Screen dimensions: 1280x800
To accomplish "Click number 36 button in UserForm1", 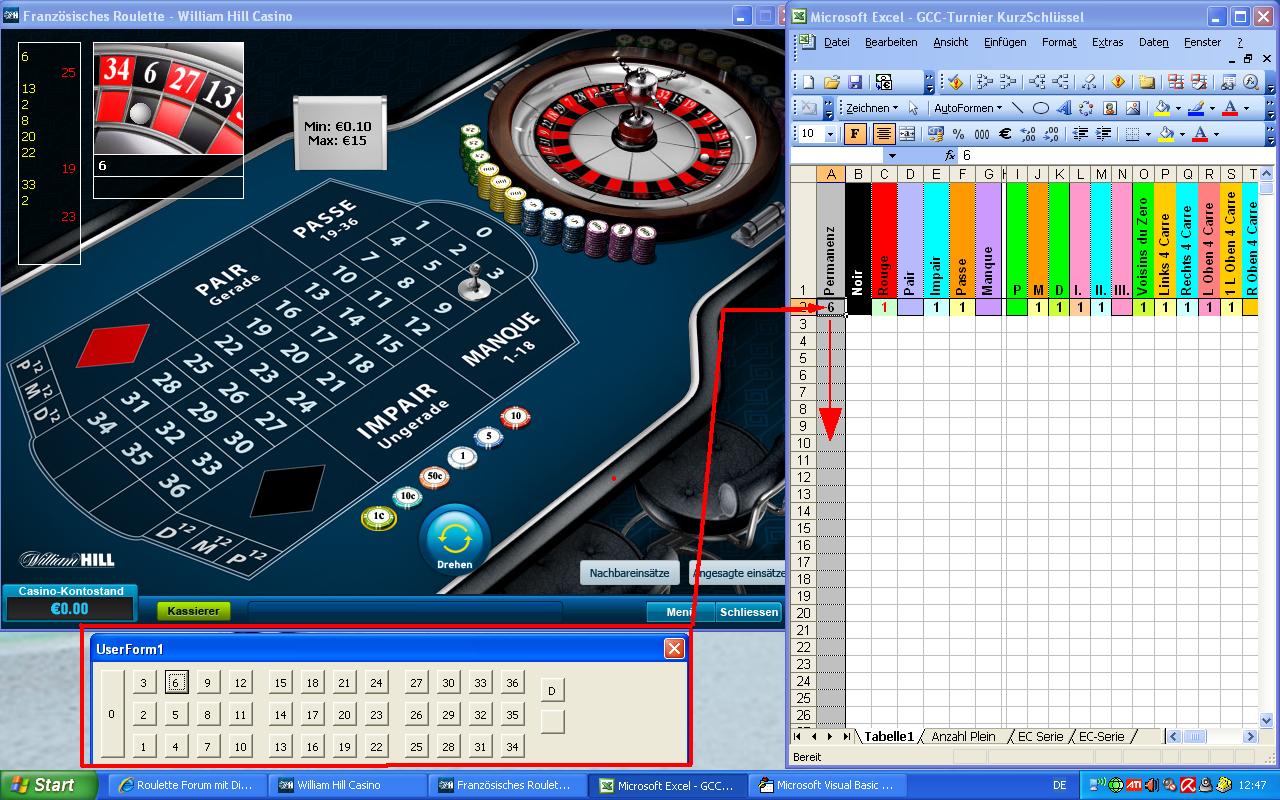I will click(513, 683).
